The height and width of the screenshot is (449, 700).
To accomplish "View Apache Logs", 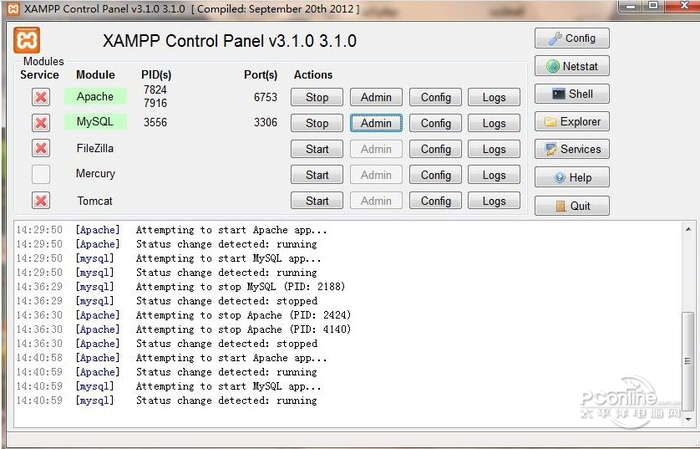I will (x=494, y=97).
